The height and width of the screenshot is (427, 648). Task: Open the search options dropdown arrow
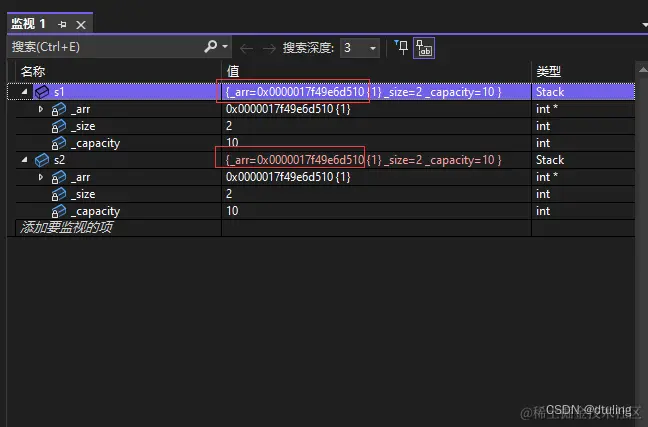coord(225,46)
